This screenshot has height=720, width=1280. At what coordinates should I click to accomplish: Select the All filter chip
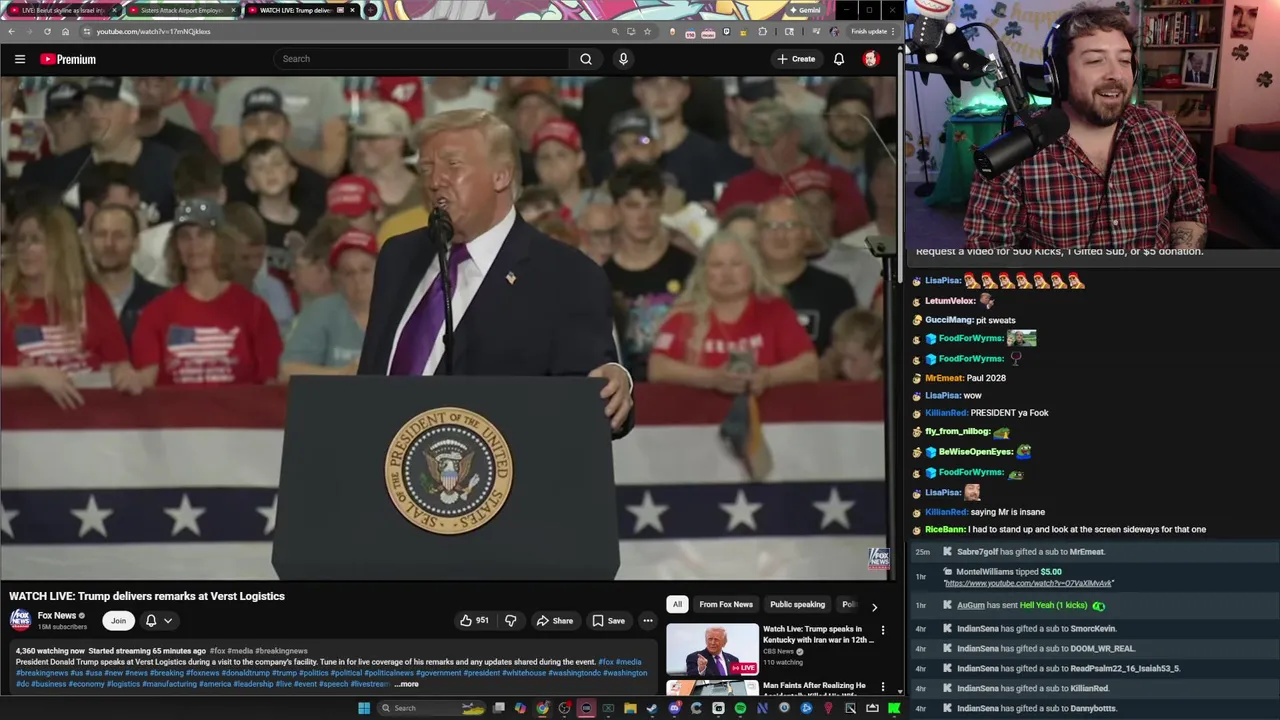677,604
